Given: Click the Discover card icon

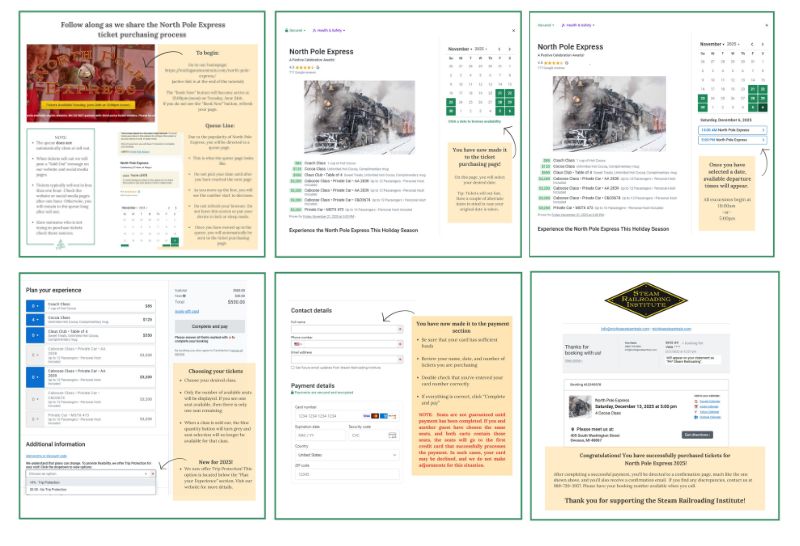Looking at the screenshot, I should [x=392, y=416].
